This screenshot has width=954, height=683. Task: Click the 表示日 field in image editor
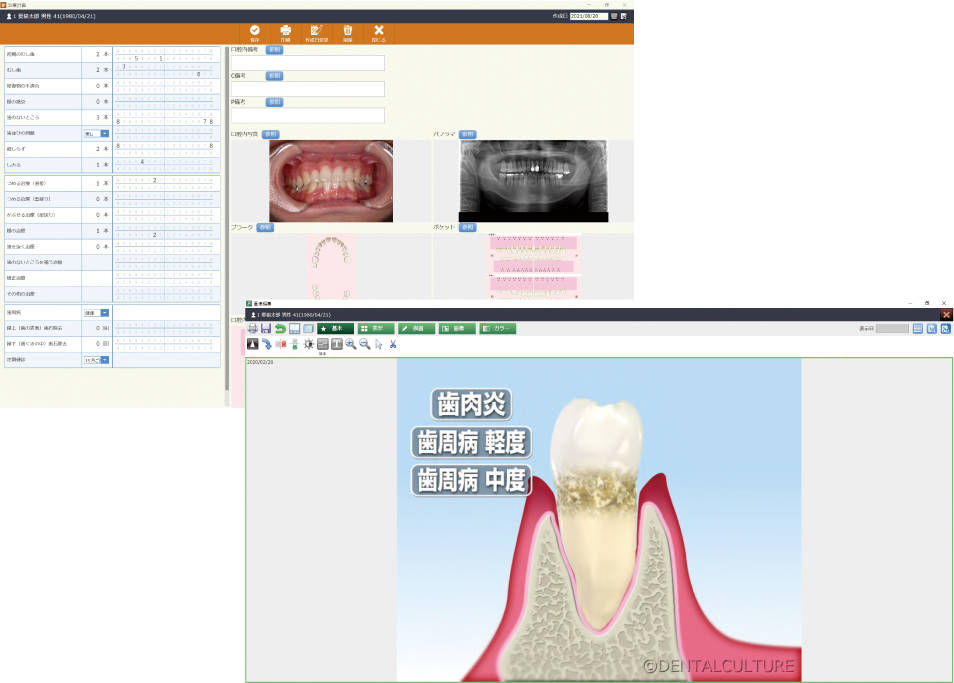tap(892, 328)
